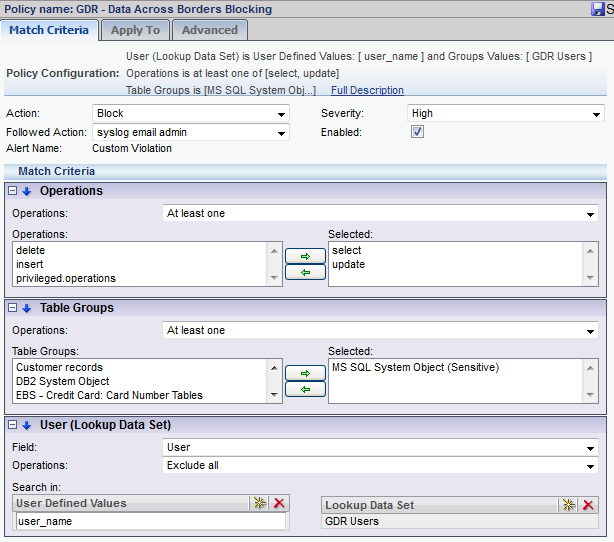
Task: Switch to the Advanced tab
Action: [210, 30]
